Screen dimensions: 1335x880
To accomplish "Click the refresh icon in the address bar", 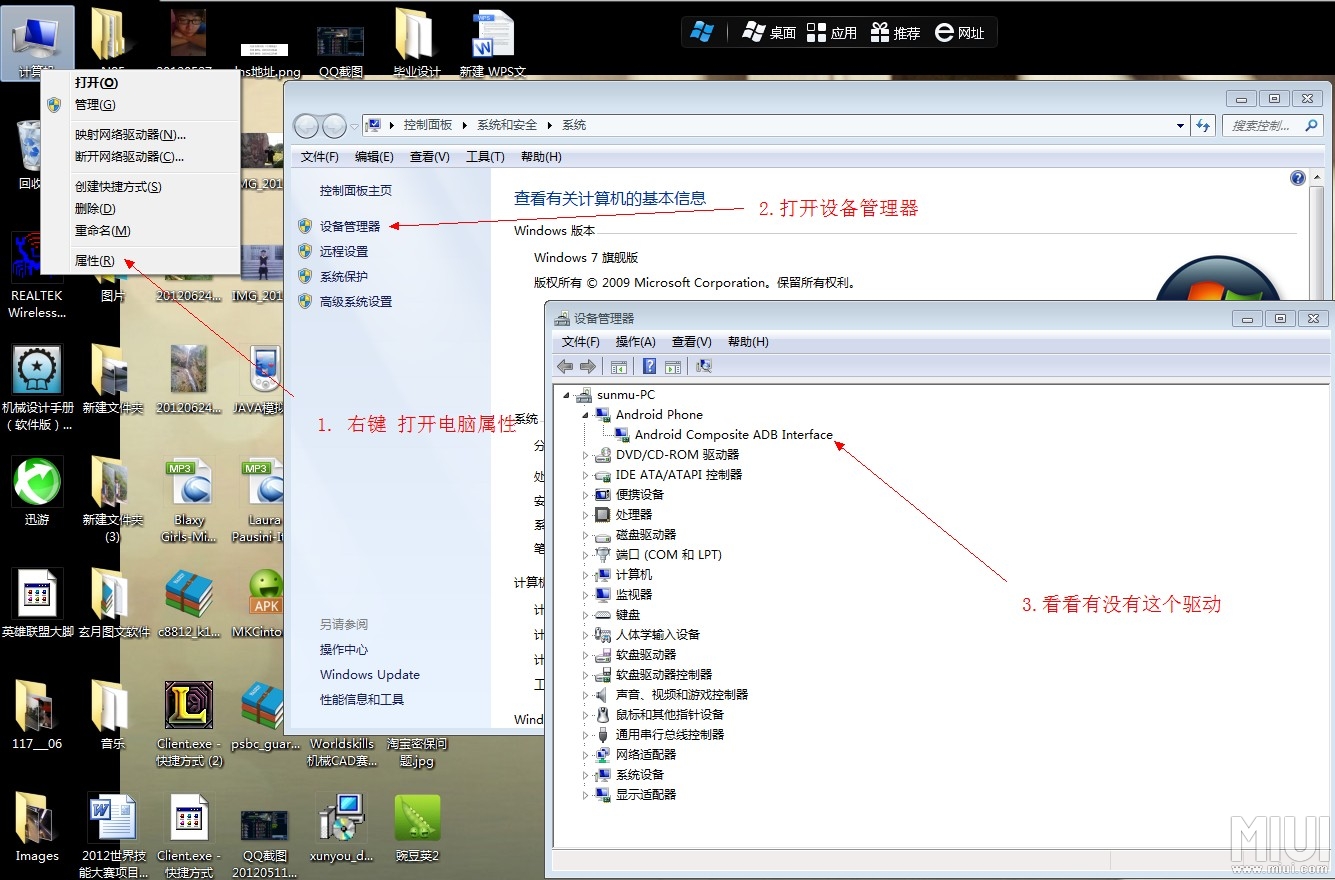I will pos(1203,125).
